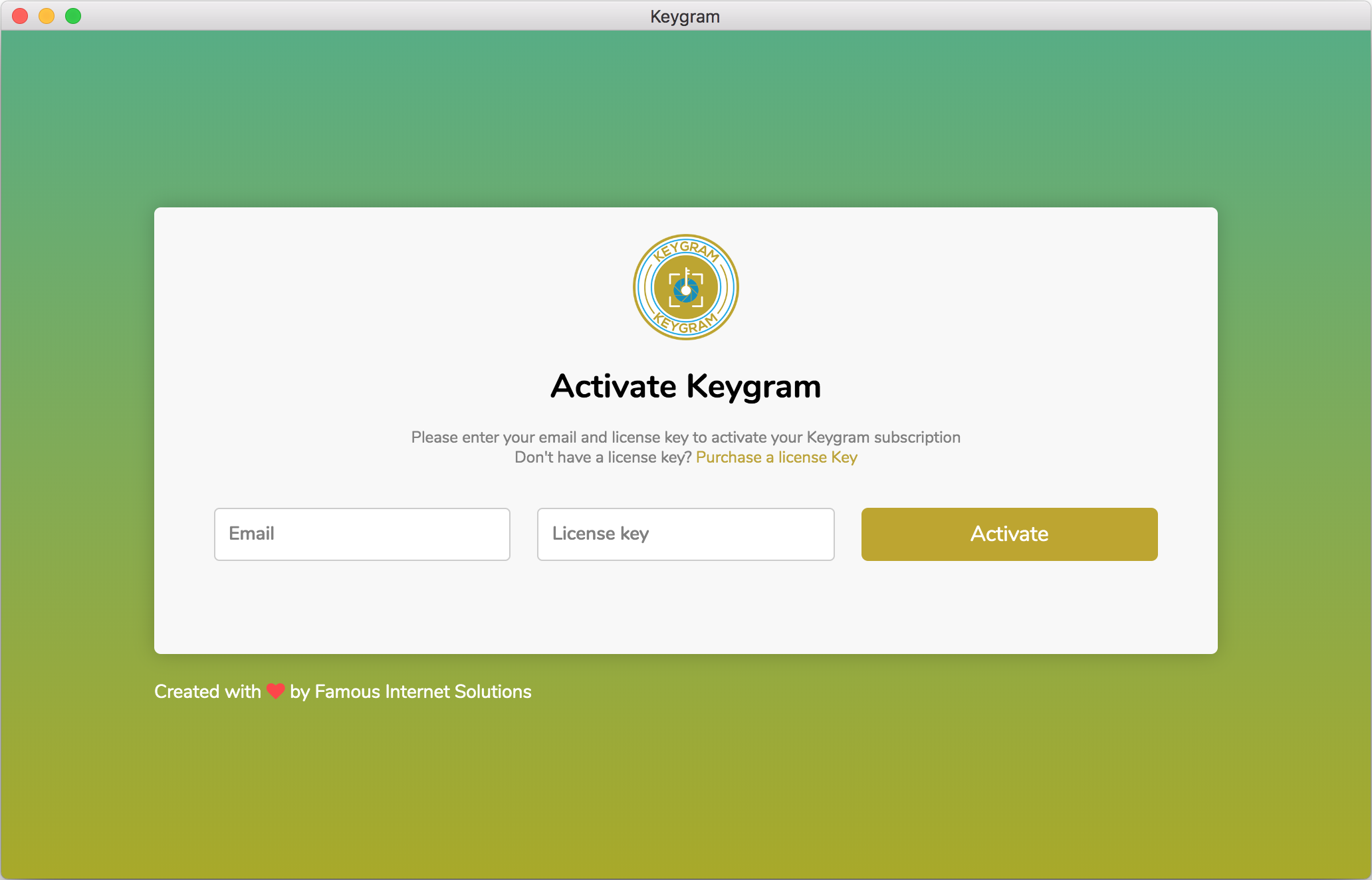Image resolution: width=1372 pixels, height=880 pixels.
Task: Click the Email input field
Action: pos(362,534)
